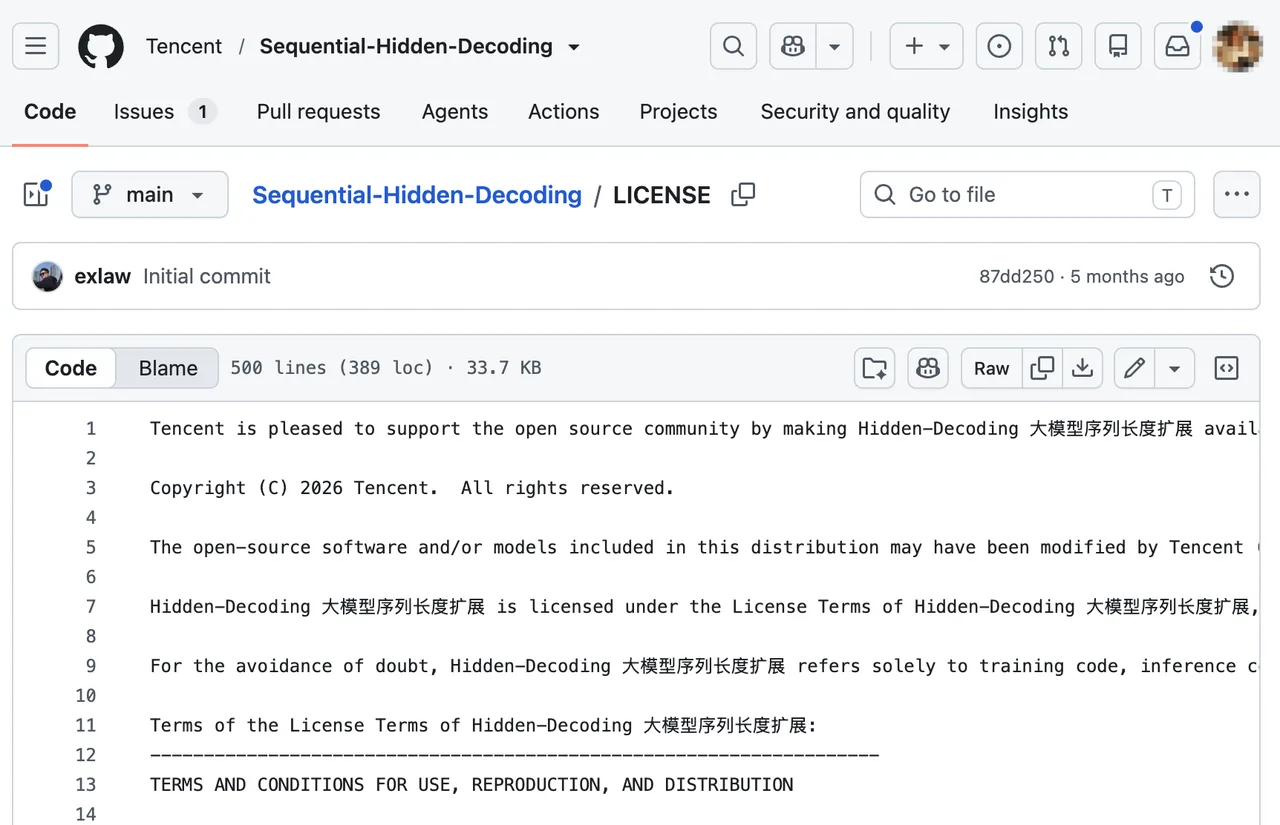Select line number 11 in the code

point(86,726)
